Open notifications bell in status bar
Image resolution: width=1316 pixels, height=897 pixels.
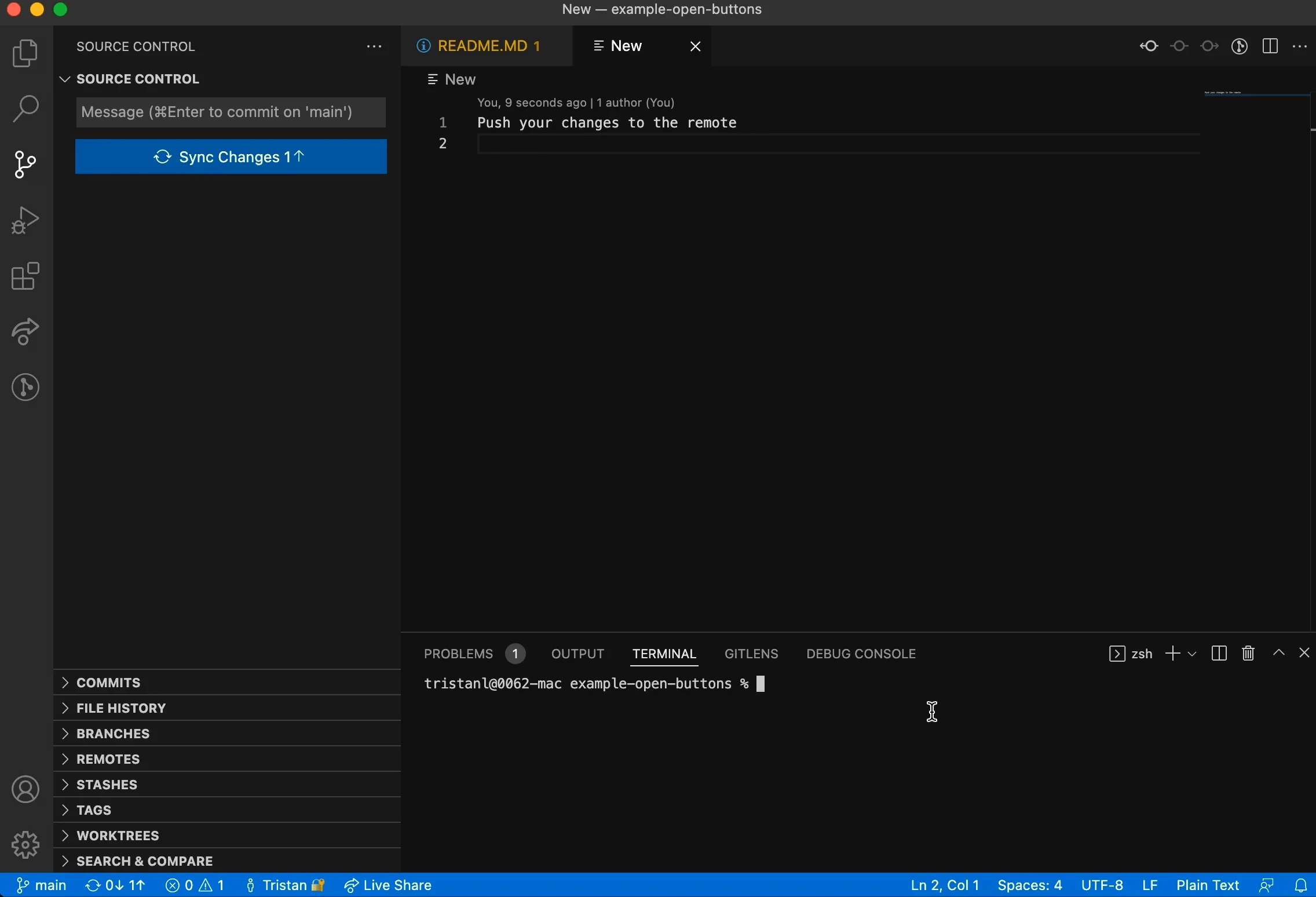click(x=1301, y=885)
